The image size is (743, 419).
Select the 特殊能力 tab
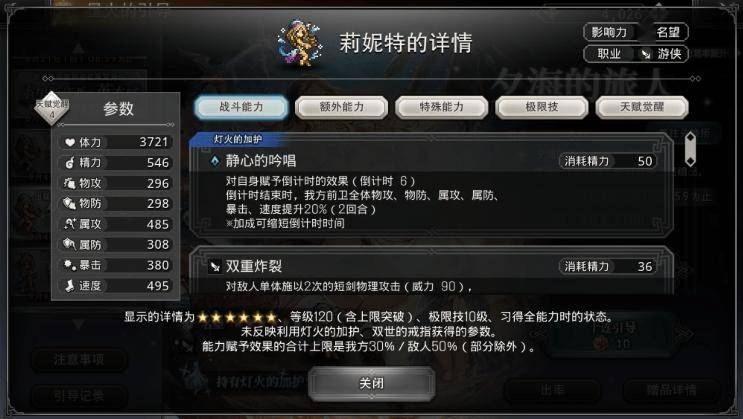[442, 107]
